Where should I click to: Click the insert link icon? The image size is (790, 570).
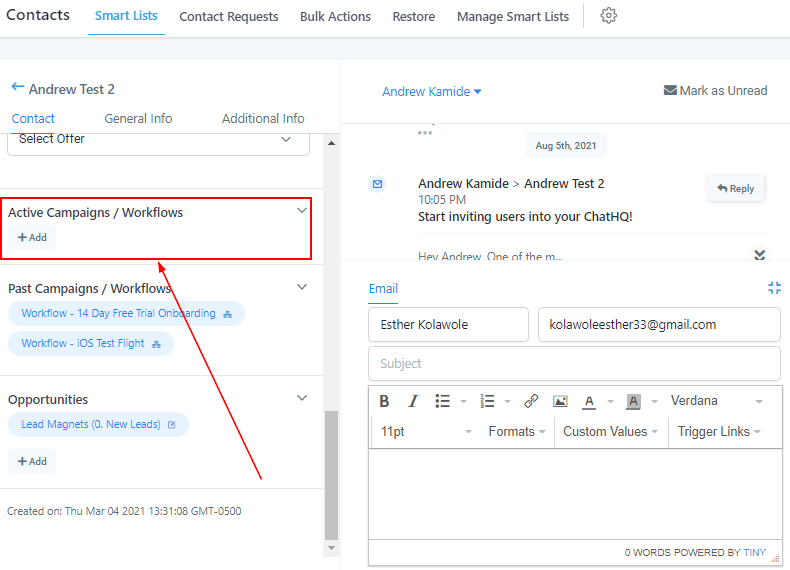[x=531, y=401]
